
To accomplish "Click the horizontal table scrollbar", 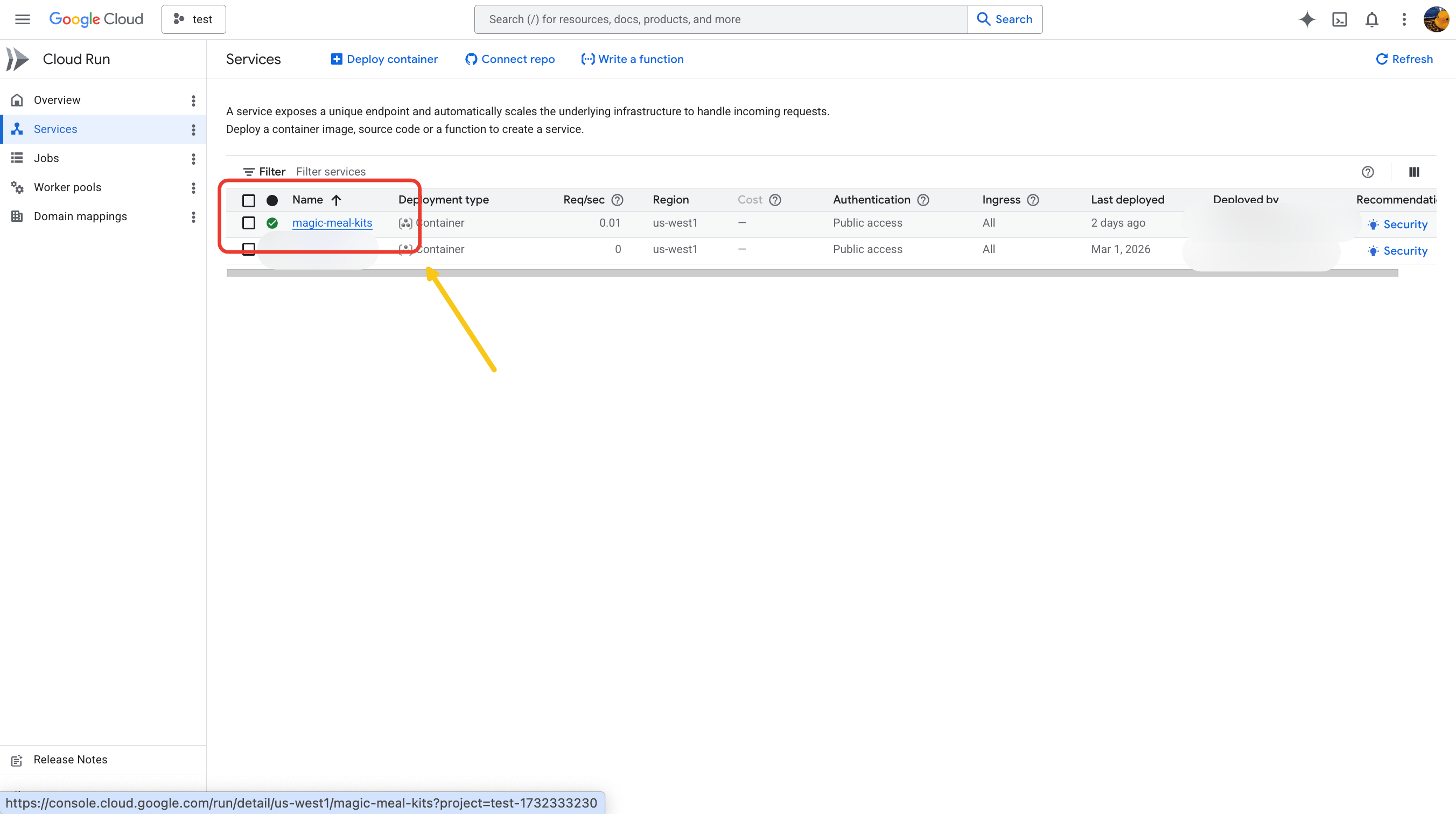I will click(x=812, y=273).
